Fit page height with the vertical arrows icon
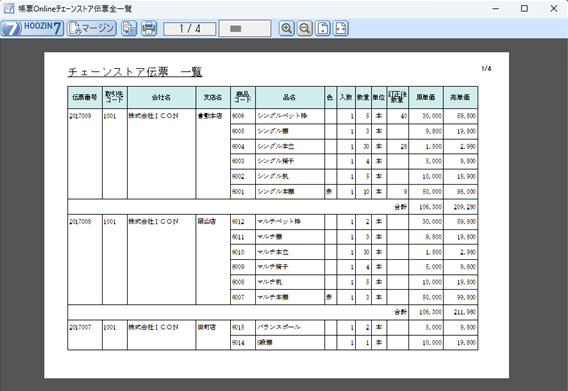Image resolution: width=568 pixels, height=391 pixels. click(323, 28)
